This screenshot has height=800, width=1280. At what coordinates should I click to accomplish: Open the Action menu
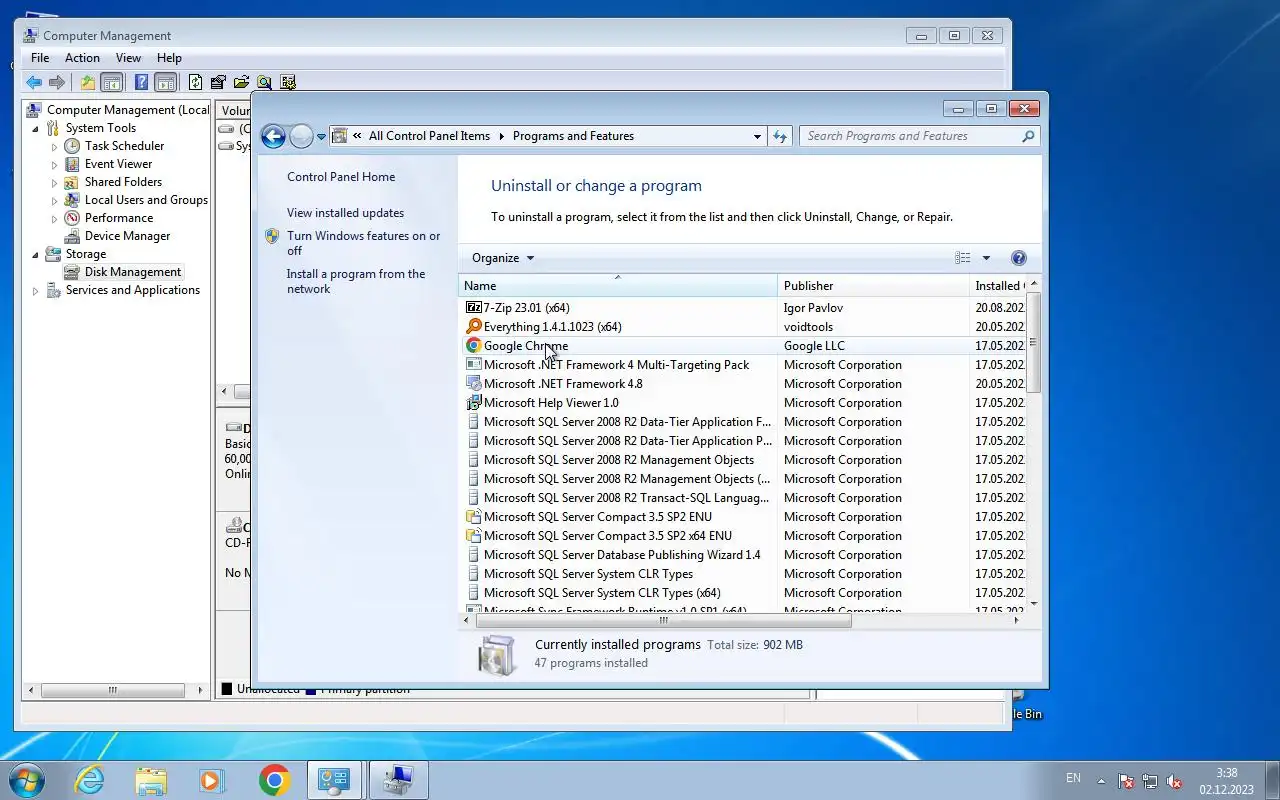pos(82,58)
